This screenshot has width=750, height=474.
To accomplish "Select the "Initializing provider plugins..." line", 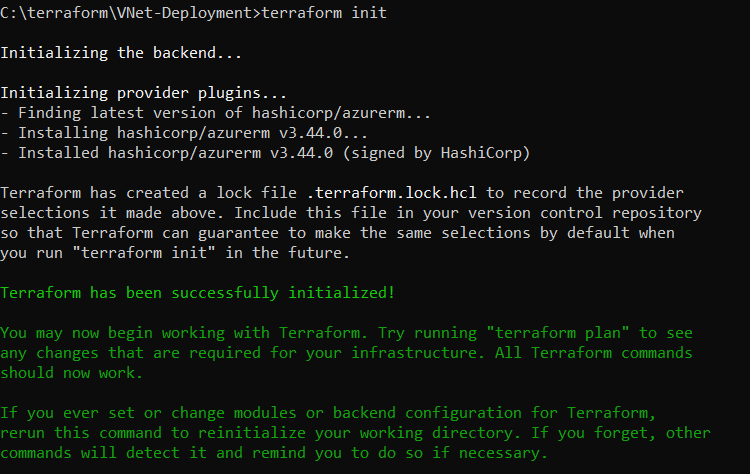I will click(143, 93).
